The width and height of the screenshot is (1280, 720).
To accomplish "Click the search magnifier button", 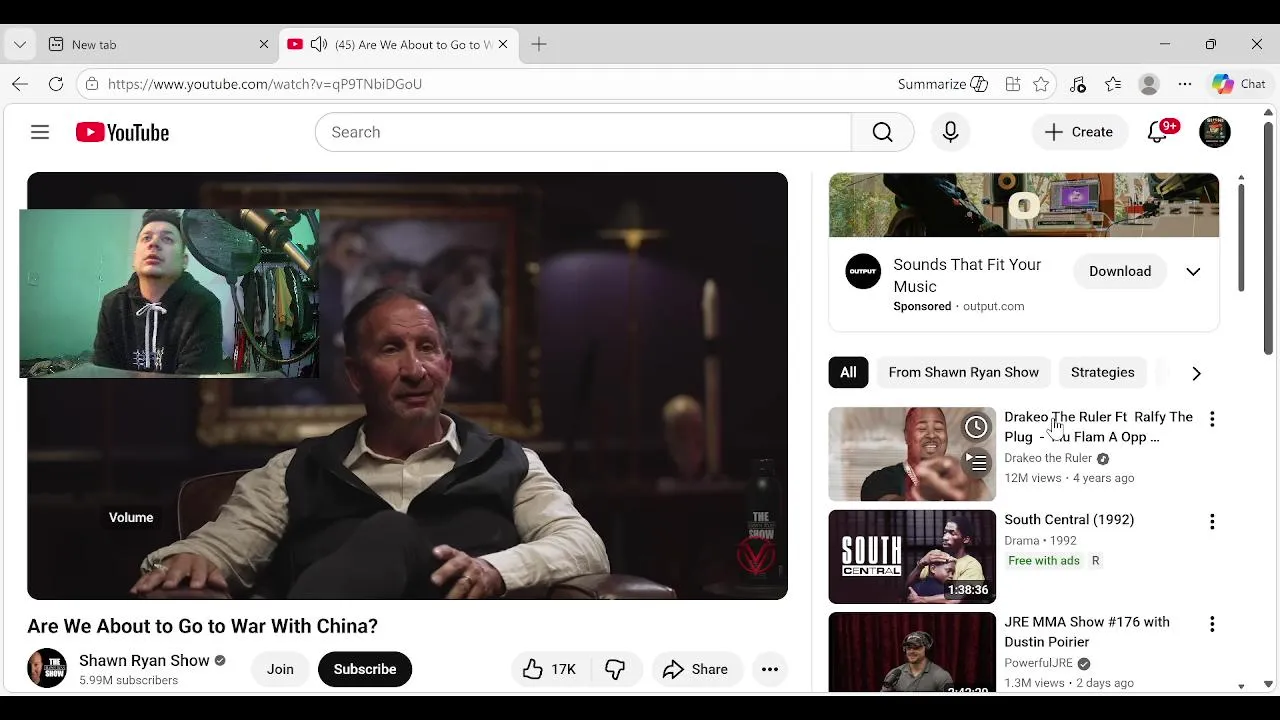I will coord(882,132).
